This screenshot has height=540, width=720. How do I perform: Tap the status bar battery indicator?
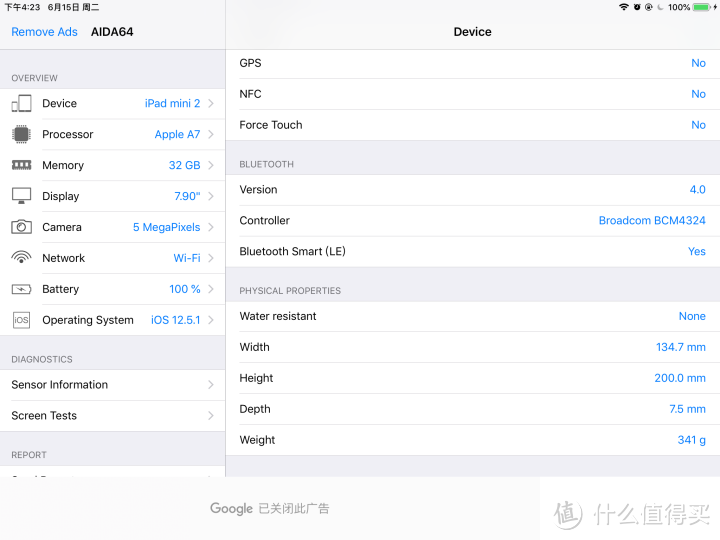[x=702, y=7]
